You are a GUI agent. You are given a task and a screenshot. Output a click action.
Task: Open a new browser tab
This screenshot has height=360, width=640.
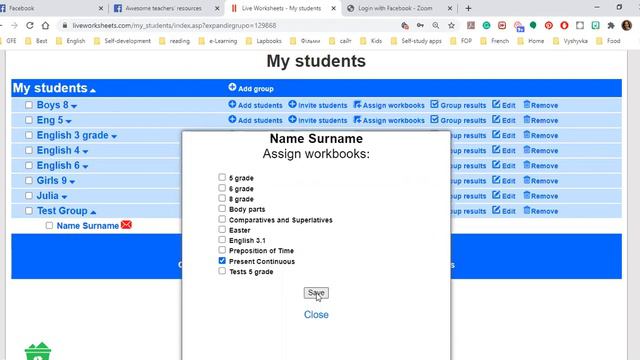pyautogui.click(x=468, y=8)
